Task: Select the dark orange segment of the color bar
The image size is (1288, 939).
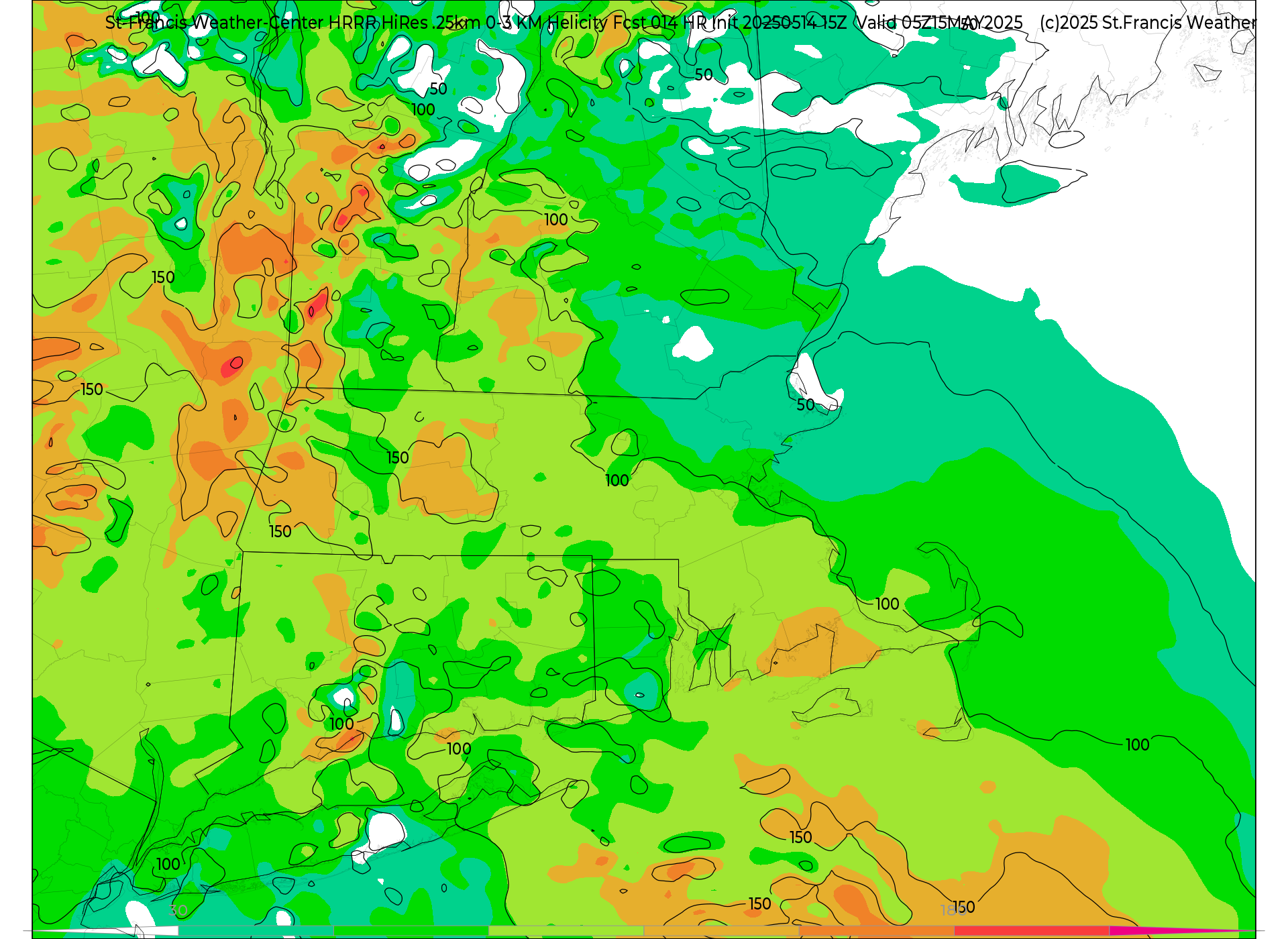Action: click(x=877, y=931)
